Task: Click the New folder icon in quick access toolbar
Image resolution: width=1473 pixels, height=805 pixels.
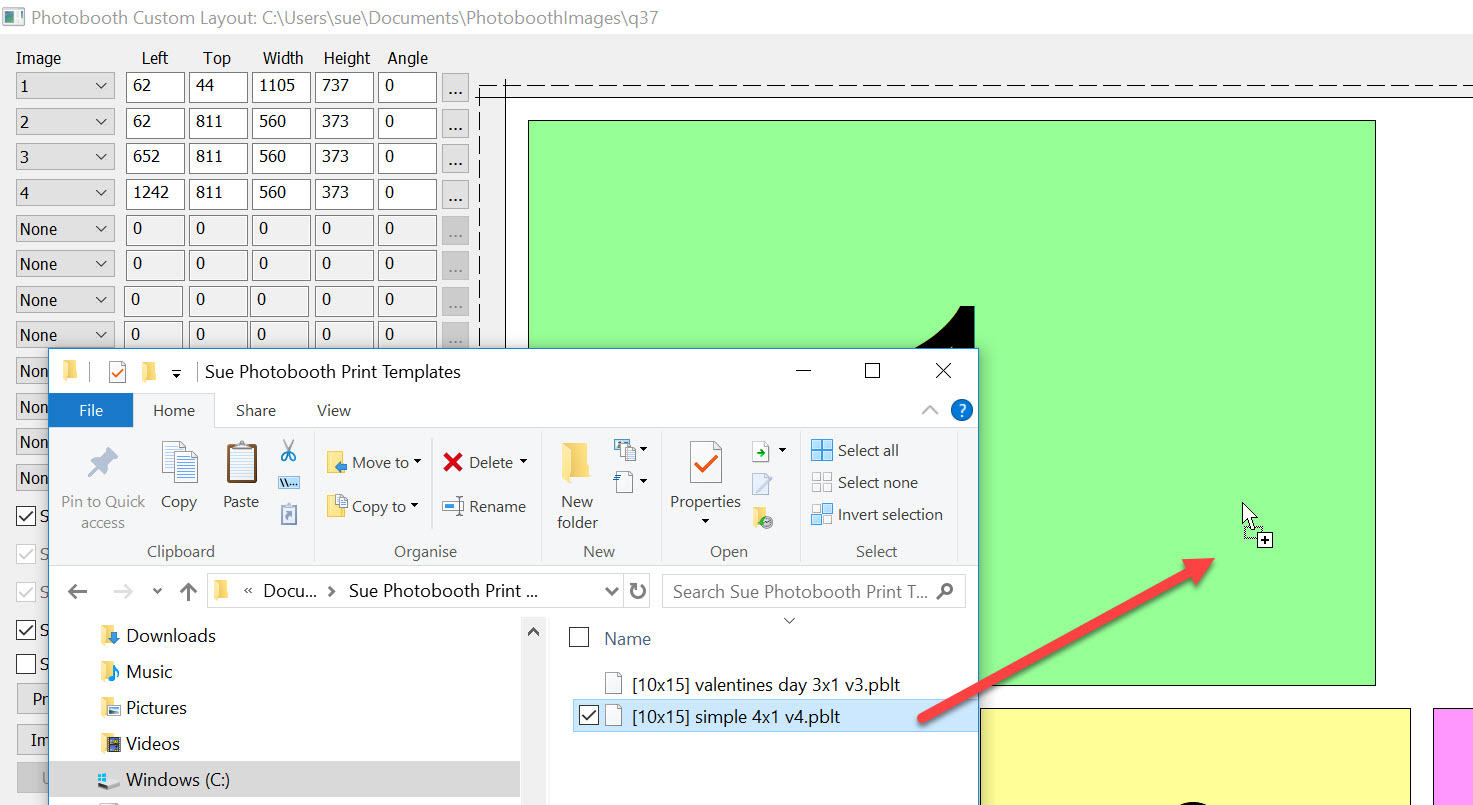Action: (x=148, y=372)
